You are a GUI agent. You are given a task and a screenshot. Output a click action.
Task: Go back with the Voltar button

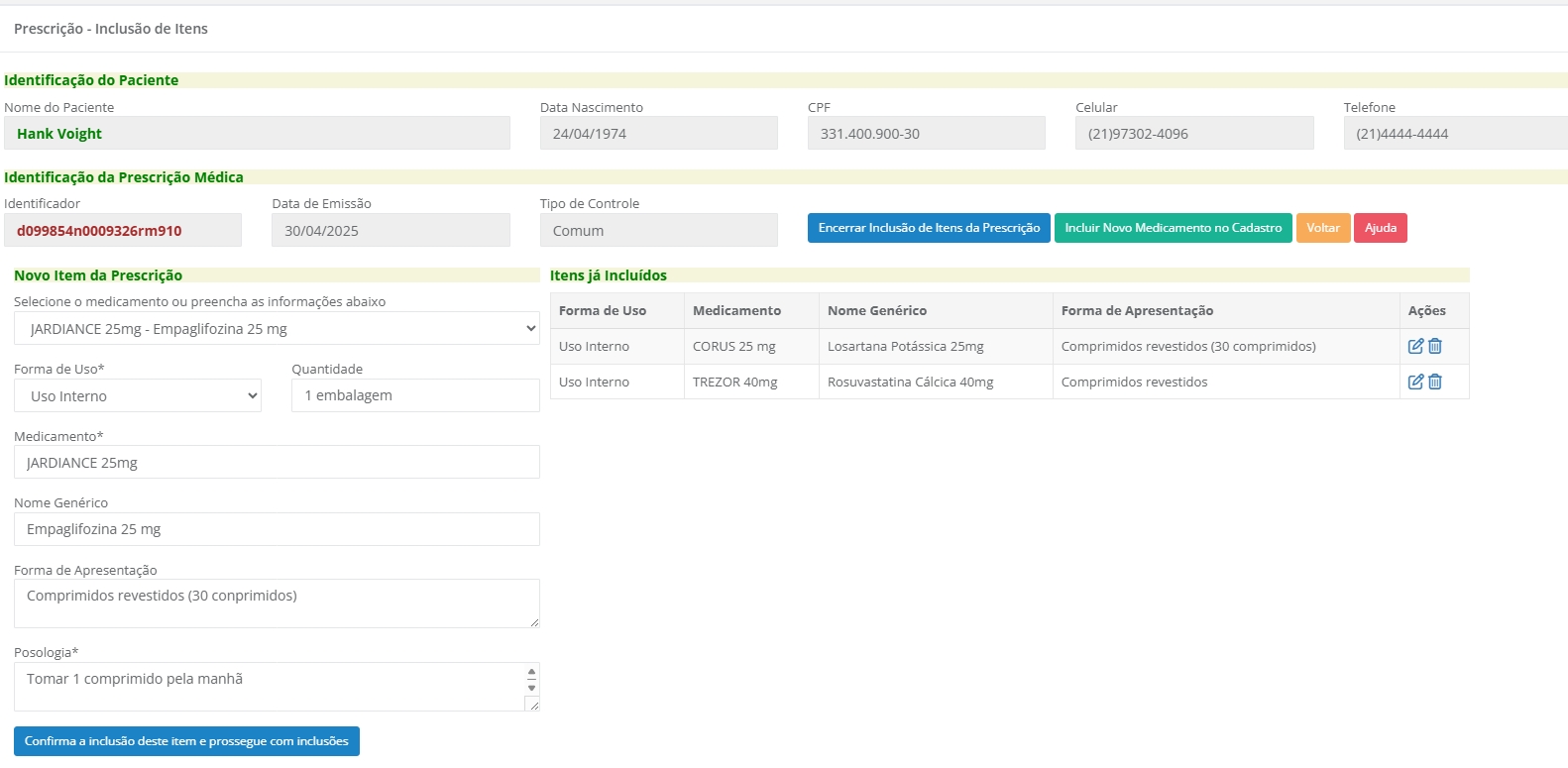tap(1323, 228)
